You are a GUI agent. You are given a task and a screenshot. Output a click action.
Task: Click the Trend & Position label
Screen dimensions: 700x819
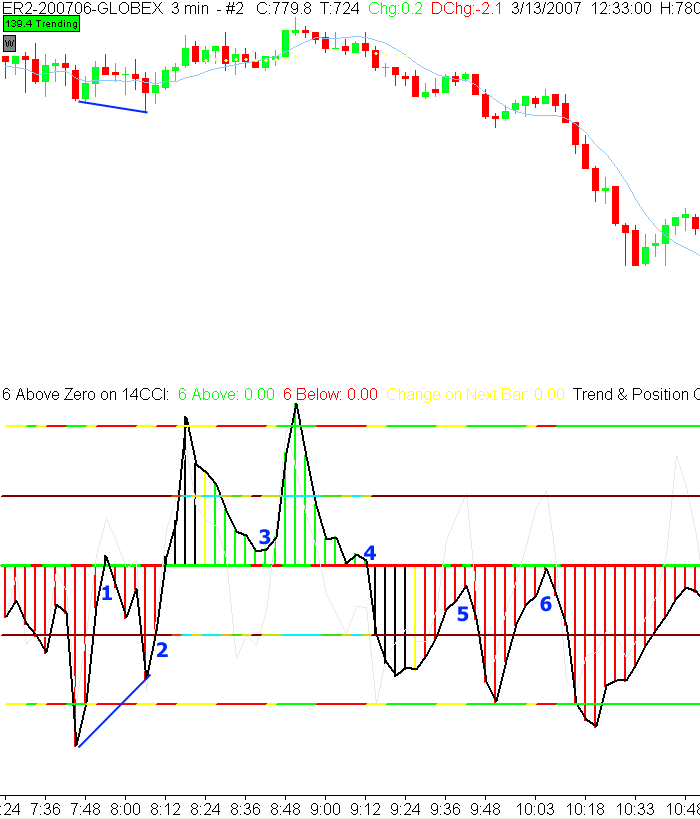pyautogui.click(x=636, y=394)
